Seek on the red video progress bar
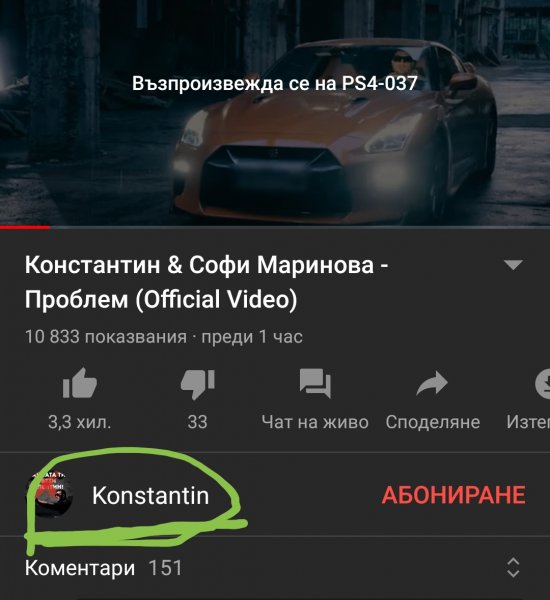 [x=275, y=227]
